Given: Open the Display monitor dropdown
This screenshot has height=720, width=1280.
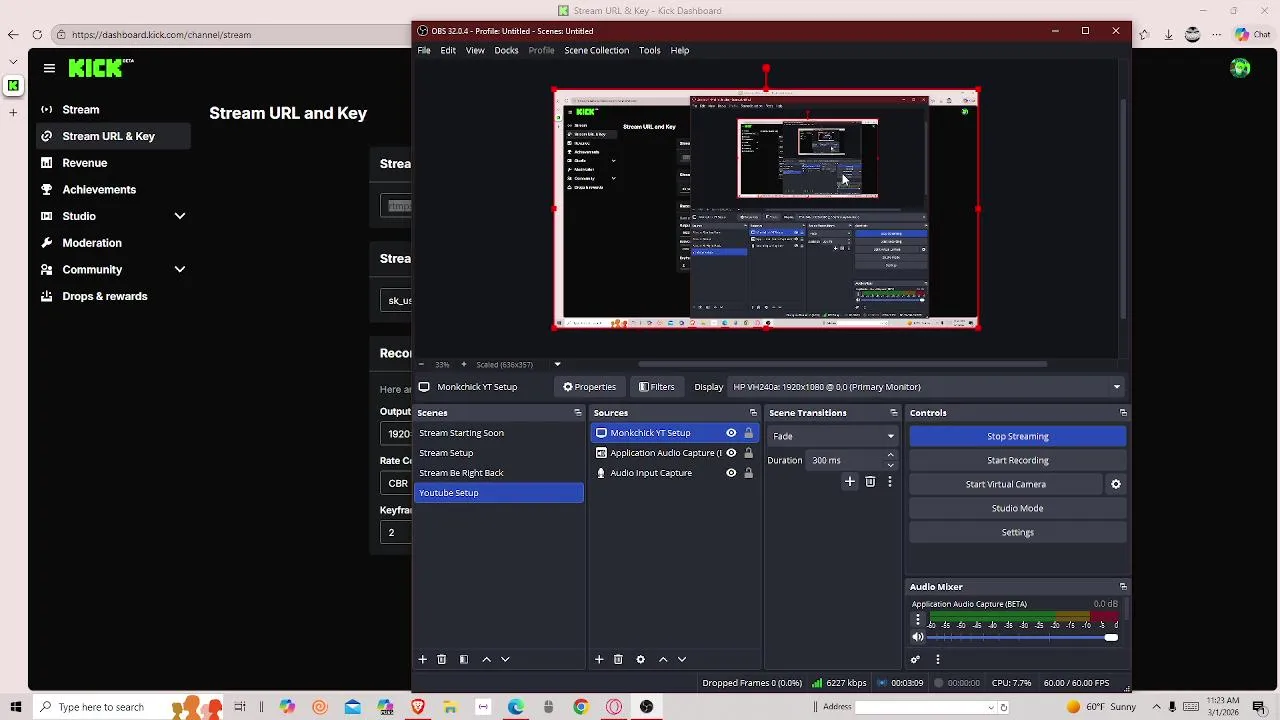Looking at the screenshot, I should click(x=926, y=387).
